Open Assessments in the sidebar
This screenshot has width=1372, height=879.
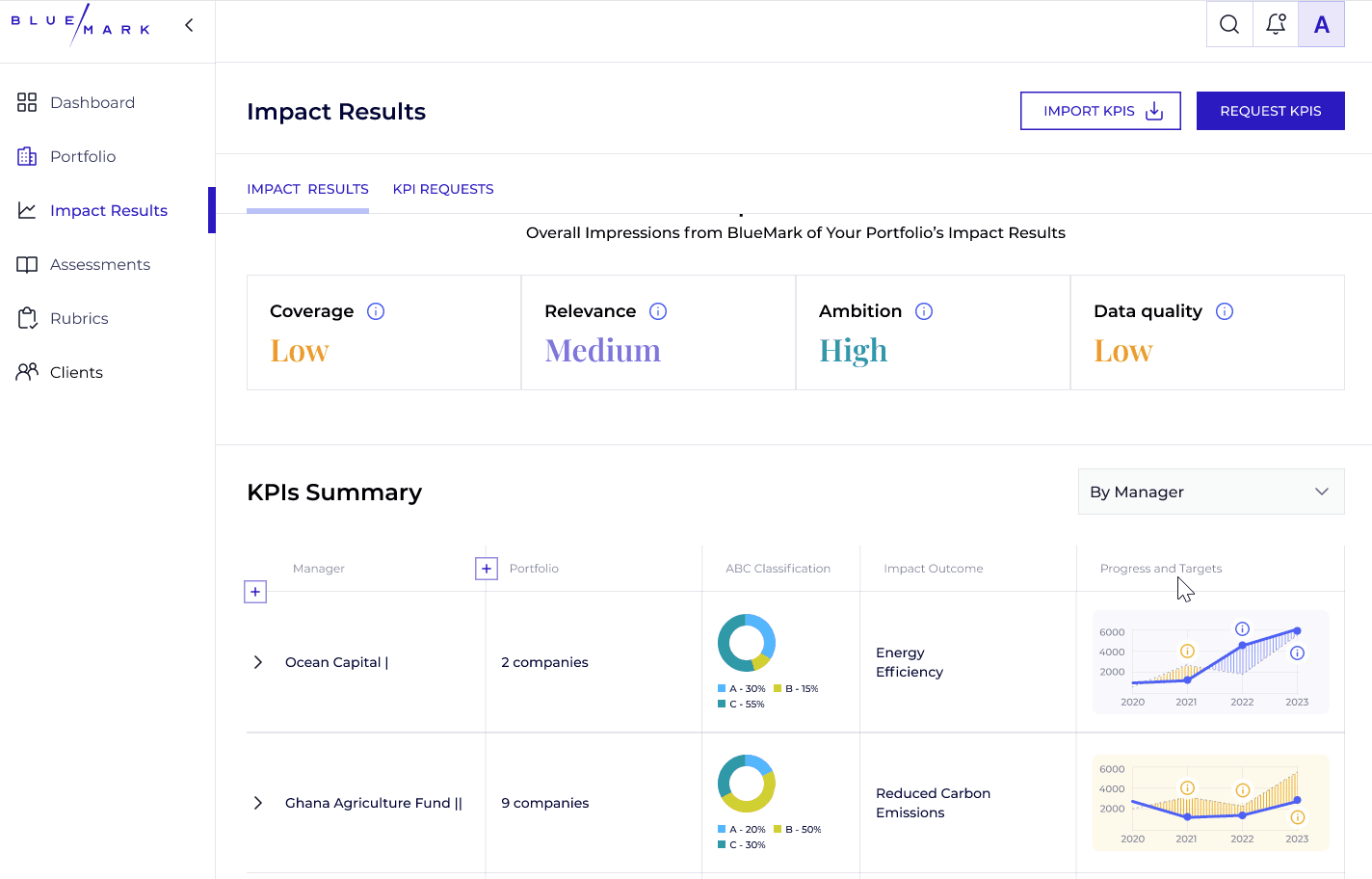100,264
